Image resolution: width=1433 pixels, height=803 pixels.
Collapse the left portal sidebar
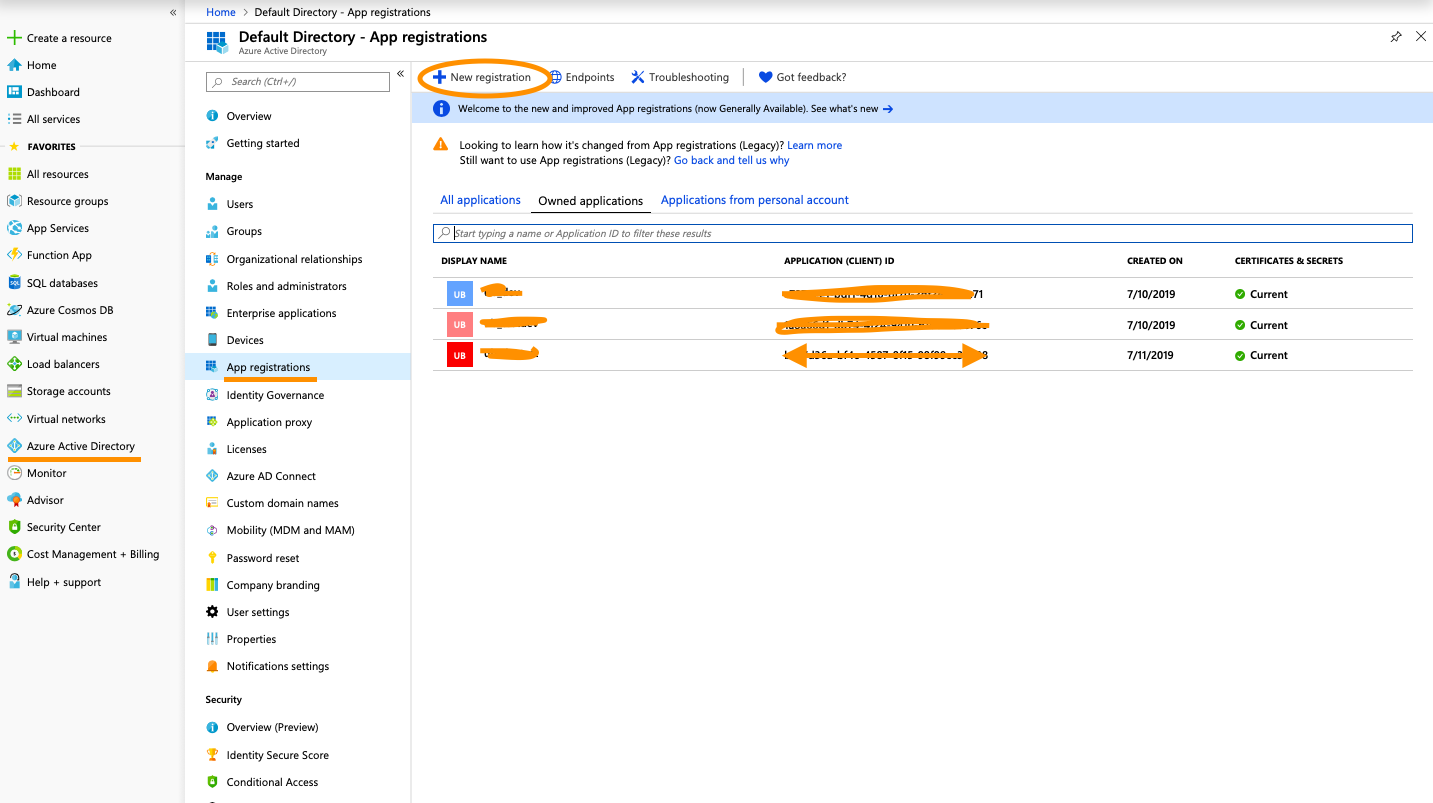[x=173, y=13]
